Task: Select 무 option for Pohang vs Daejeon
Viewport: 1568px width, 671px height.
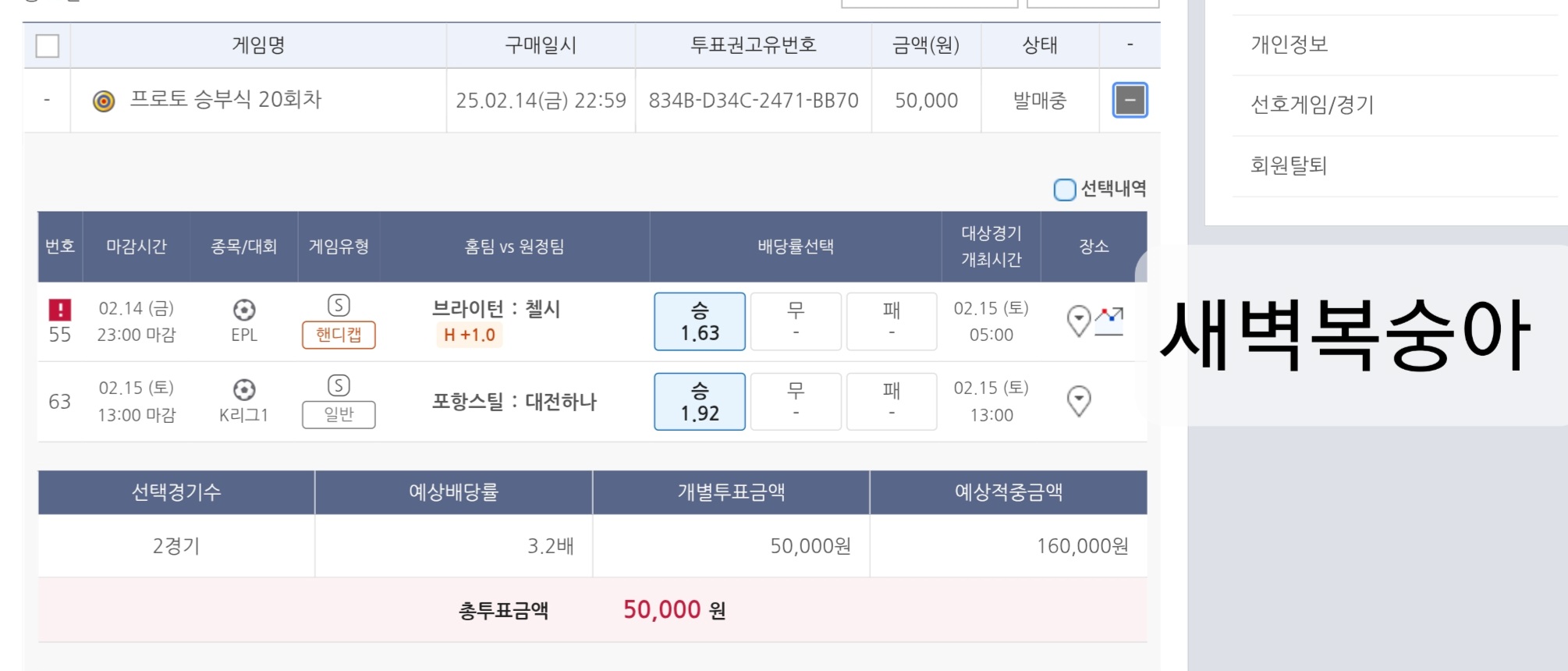Action: 795,401
